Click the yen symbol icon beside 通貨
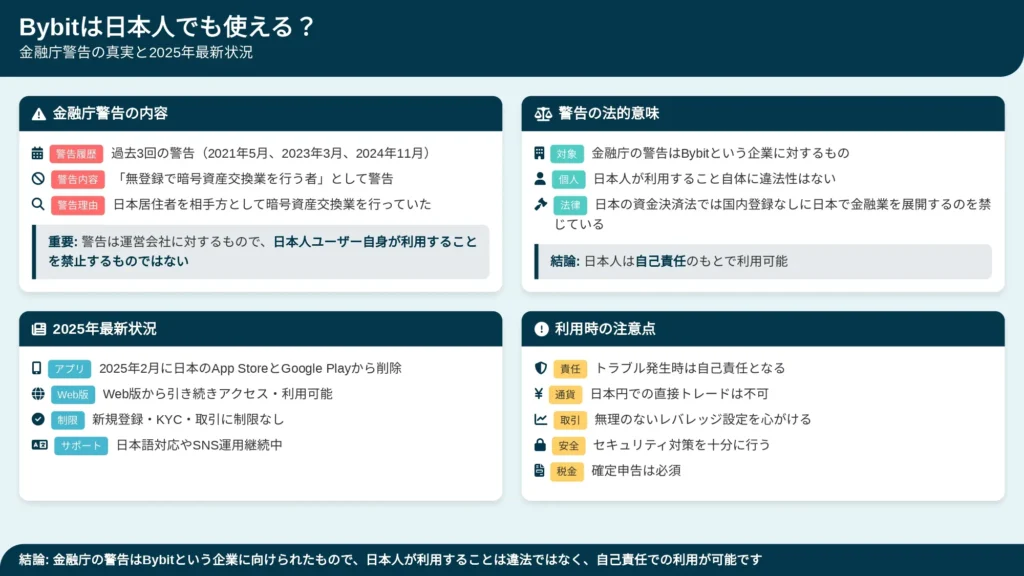 pos(539,394)
